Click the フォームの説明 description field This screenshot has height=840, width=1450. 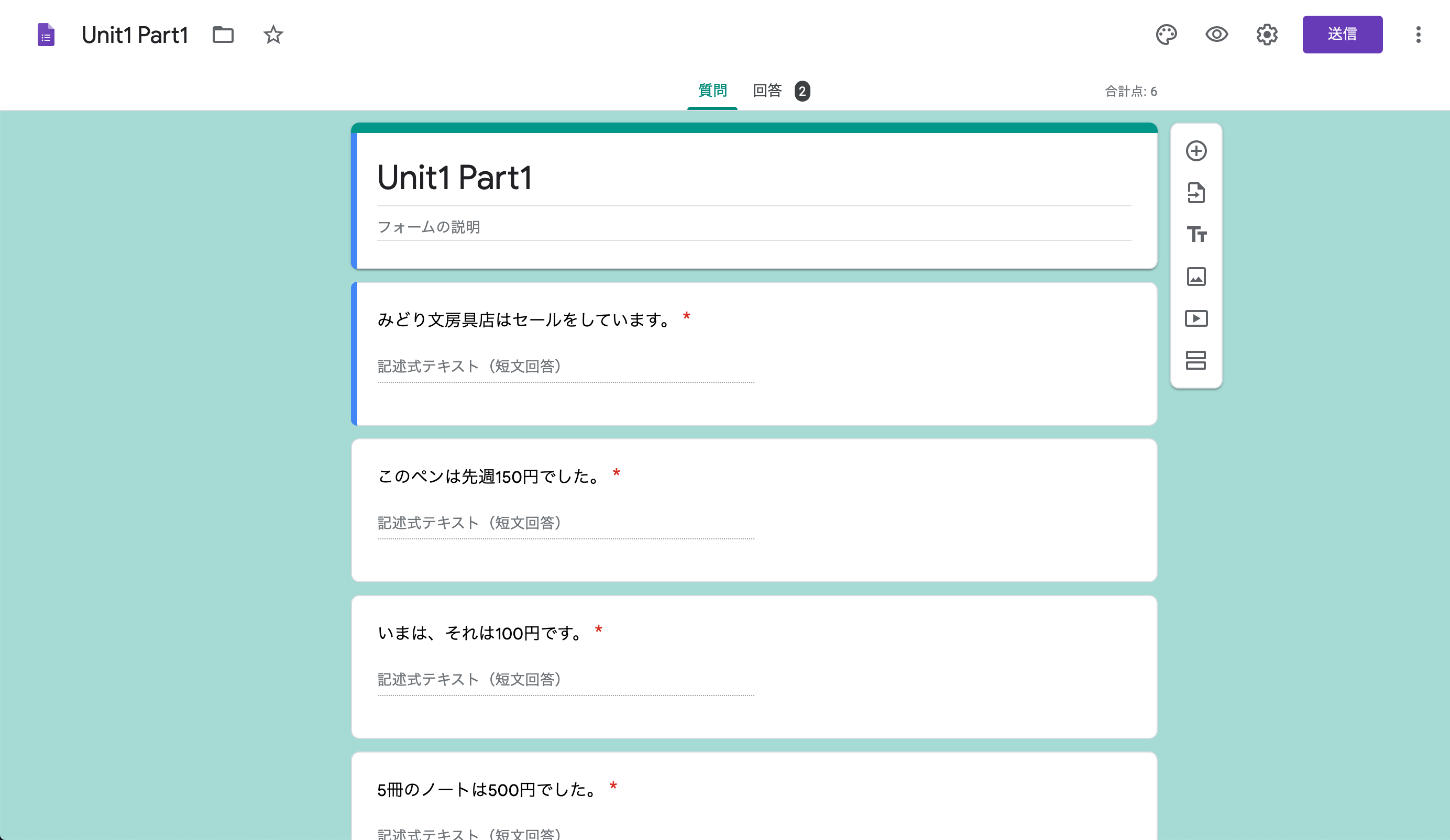pos(753,227)
